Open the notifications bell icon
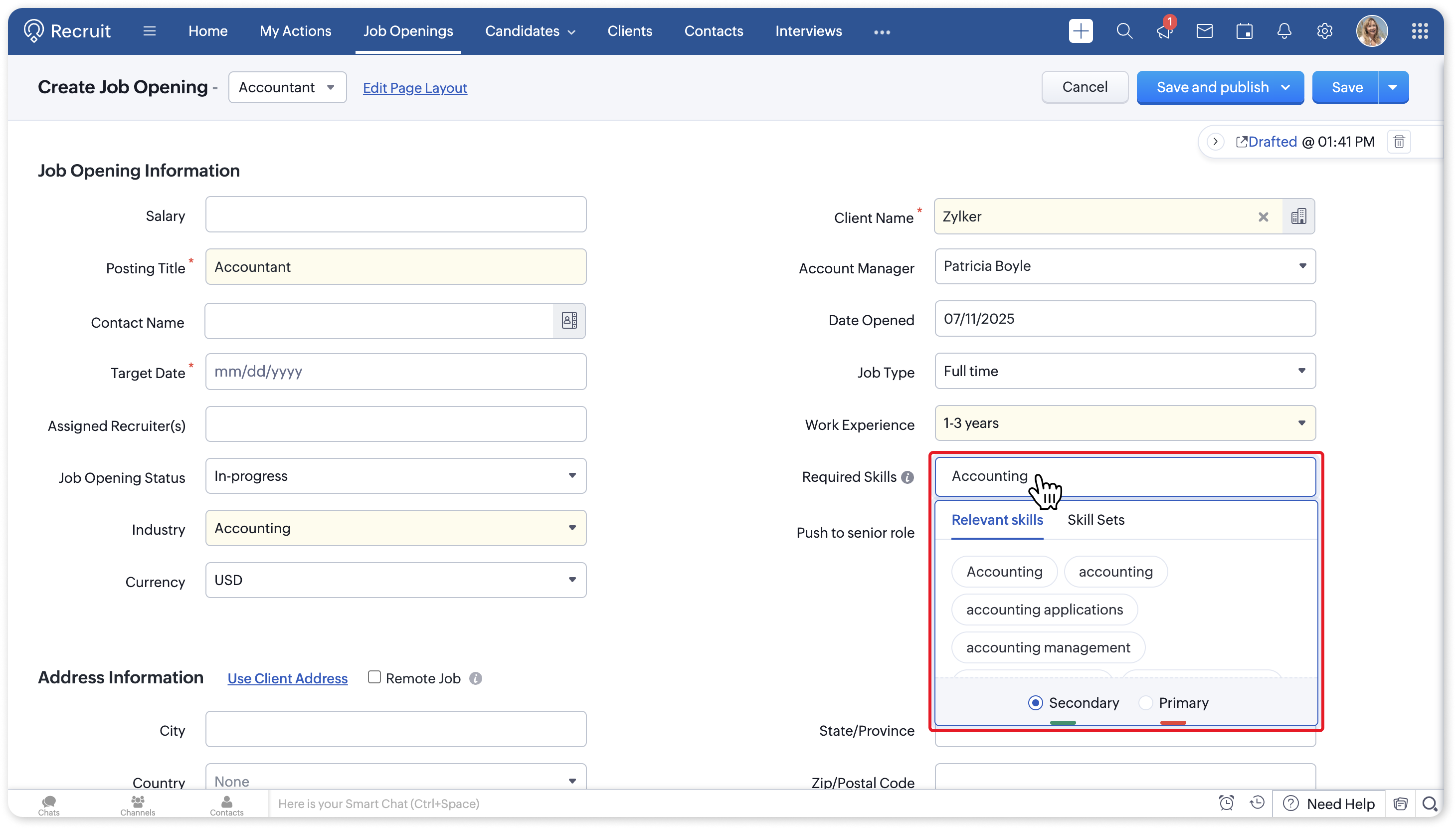 (x=1284, y=31)
